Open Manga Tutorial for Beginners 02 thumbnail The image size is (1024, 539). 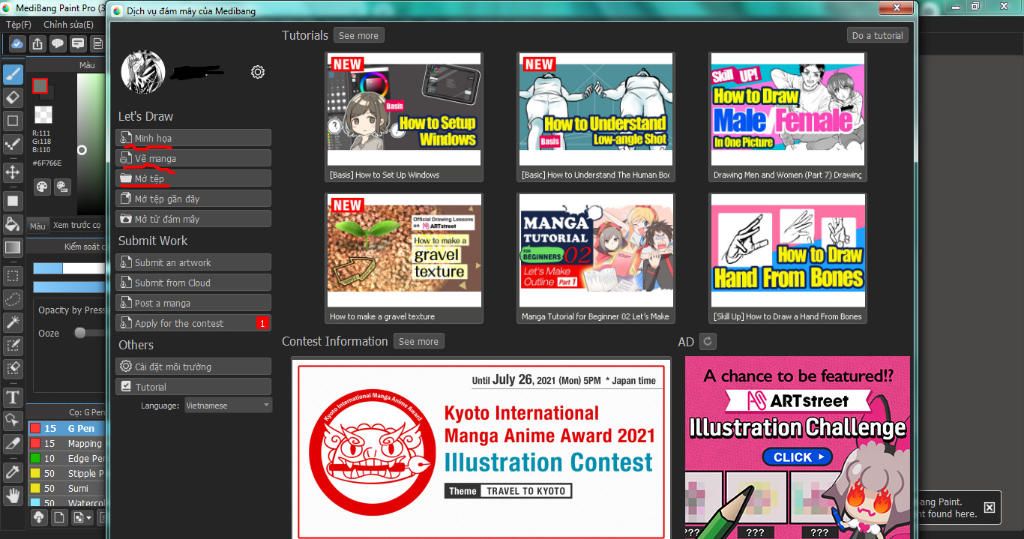[596, 250]
